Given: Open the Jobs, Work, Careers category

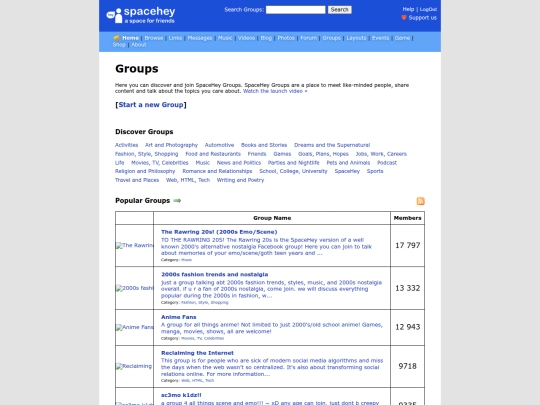Looking at the screenshot, I should [381, 154].
